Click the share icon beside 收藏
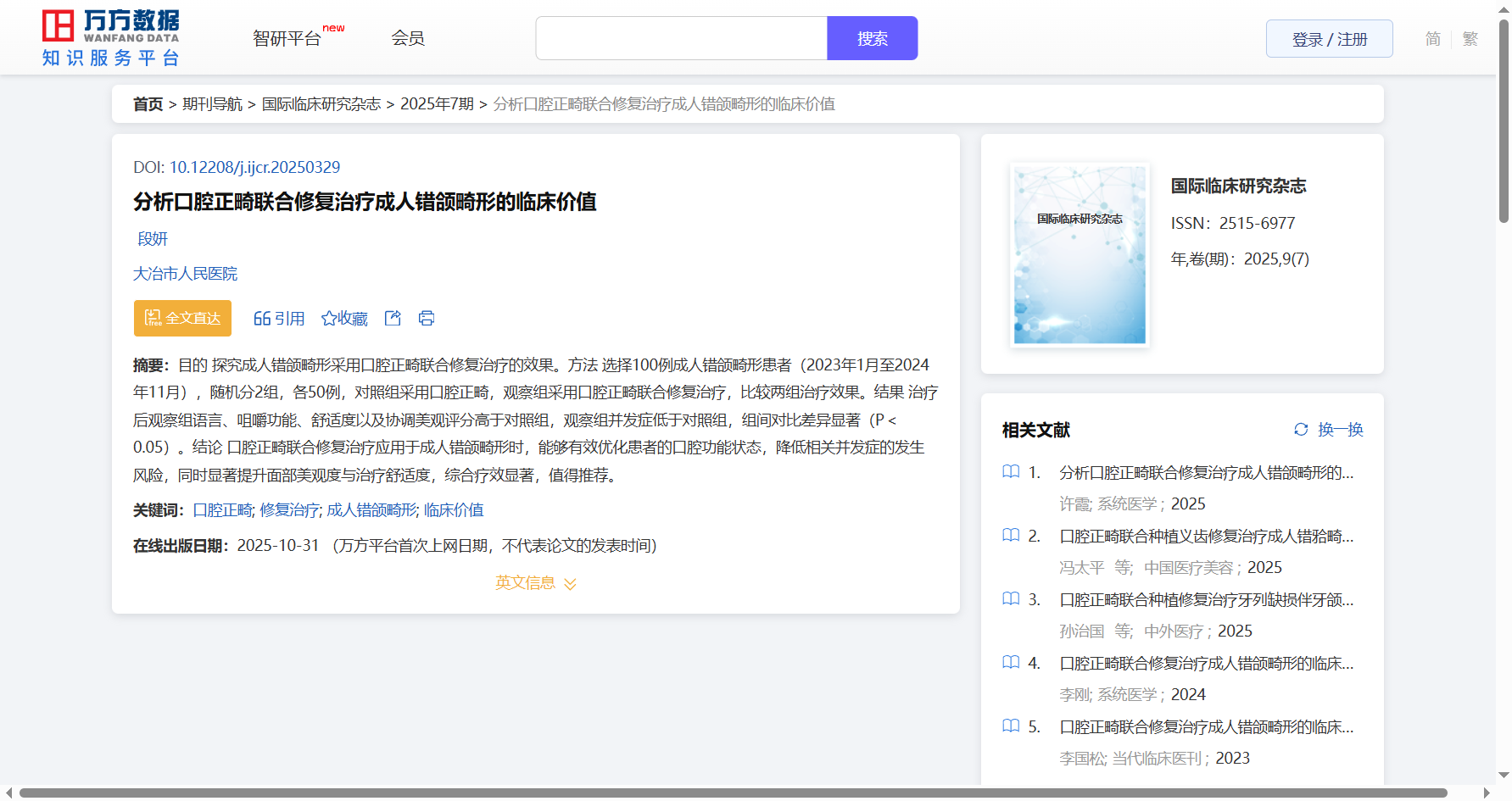This screenshot has width=1512, height=801. tap(393, 319)
